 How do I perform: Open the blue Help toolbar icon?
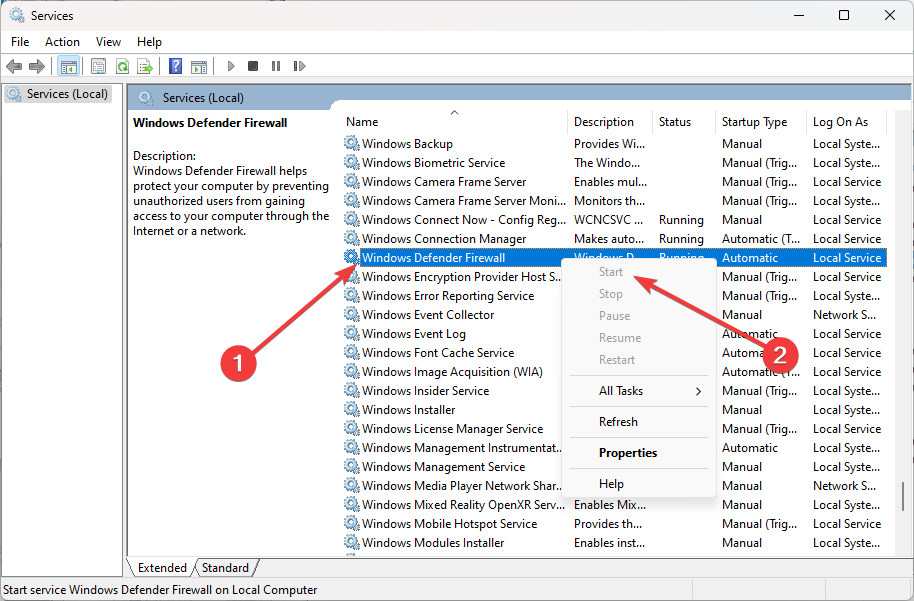pos(175,66)
